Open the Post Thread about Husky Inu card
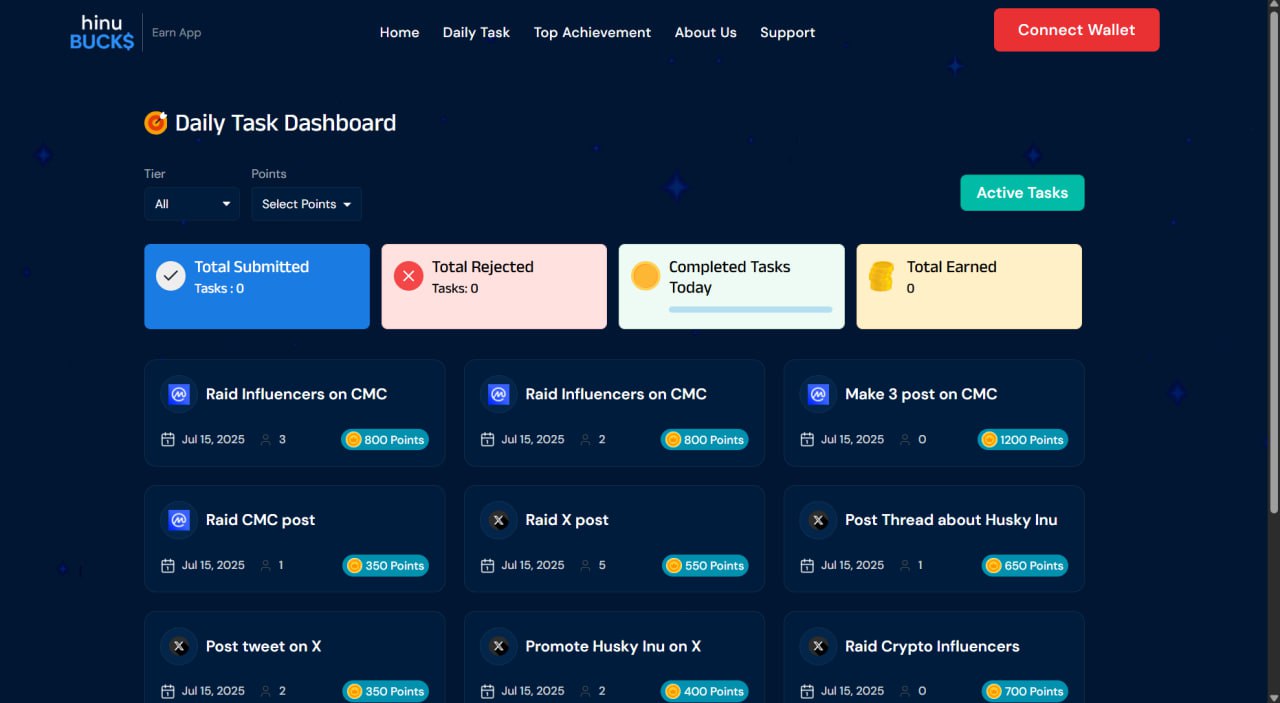 pyautogui.click(x=934, y=538)
